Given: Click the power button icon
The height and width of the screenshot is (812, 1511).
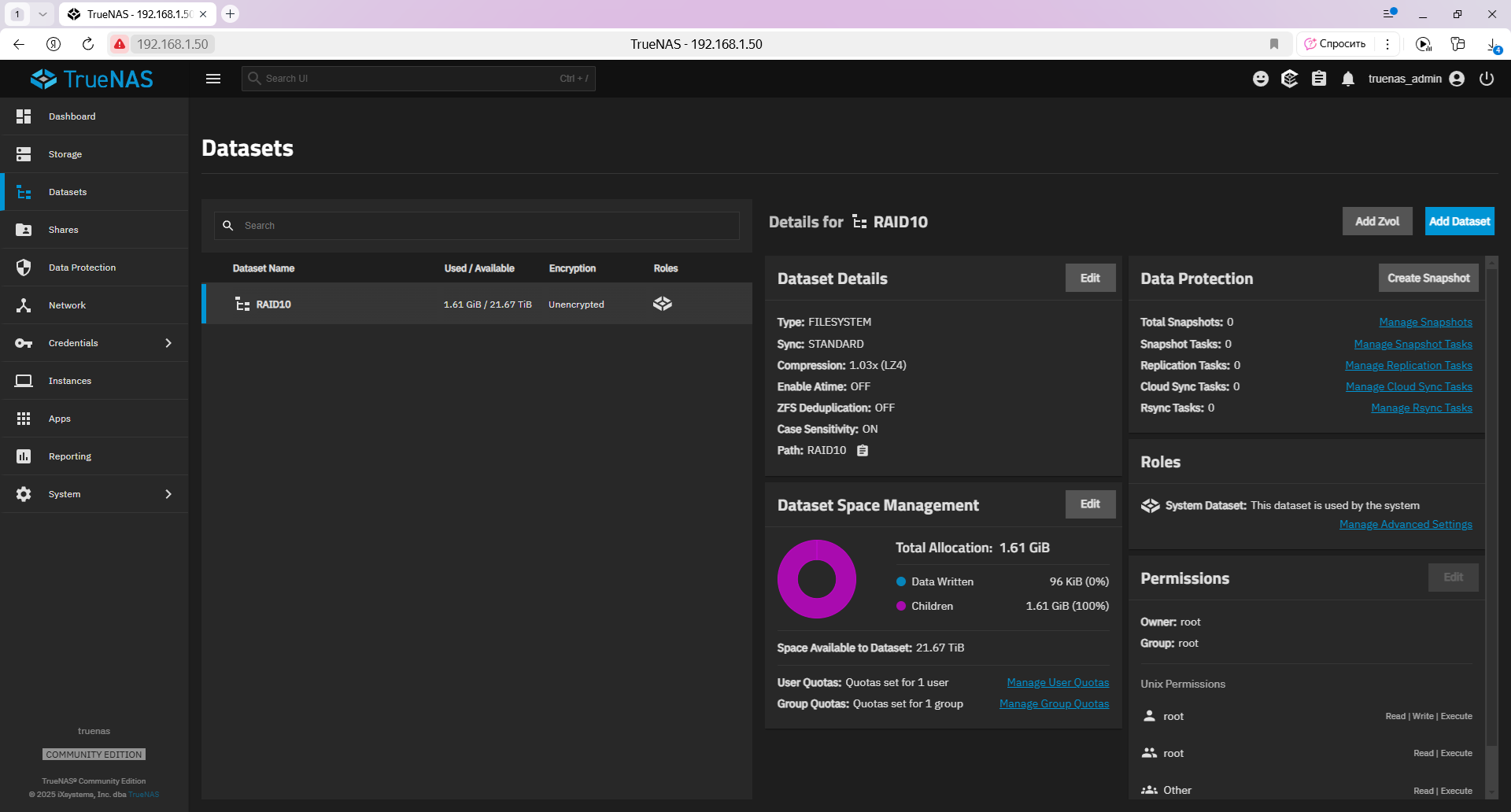Looking at the screenshot, I should coord(1487,79).
